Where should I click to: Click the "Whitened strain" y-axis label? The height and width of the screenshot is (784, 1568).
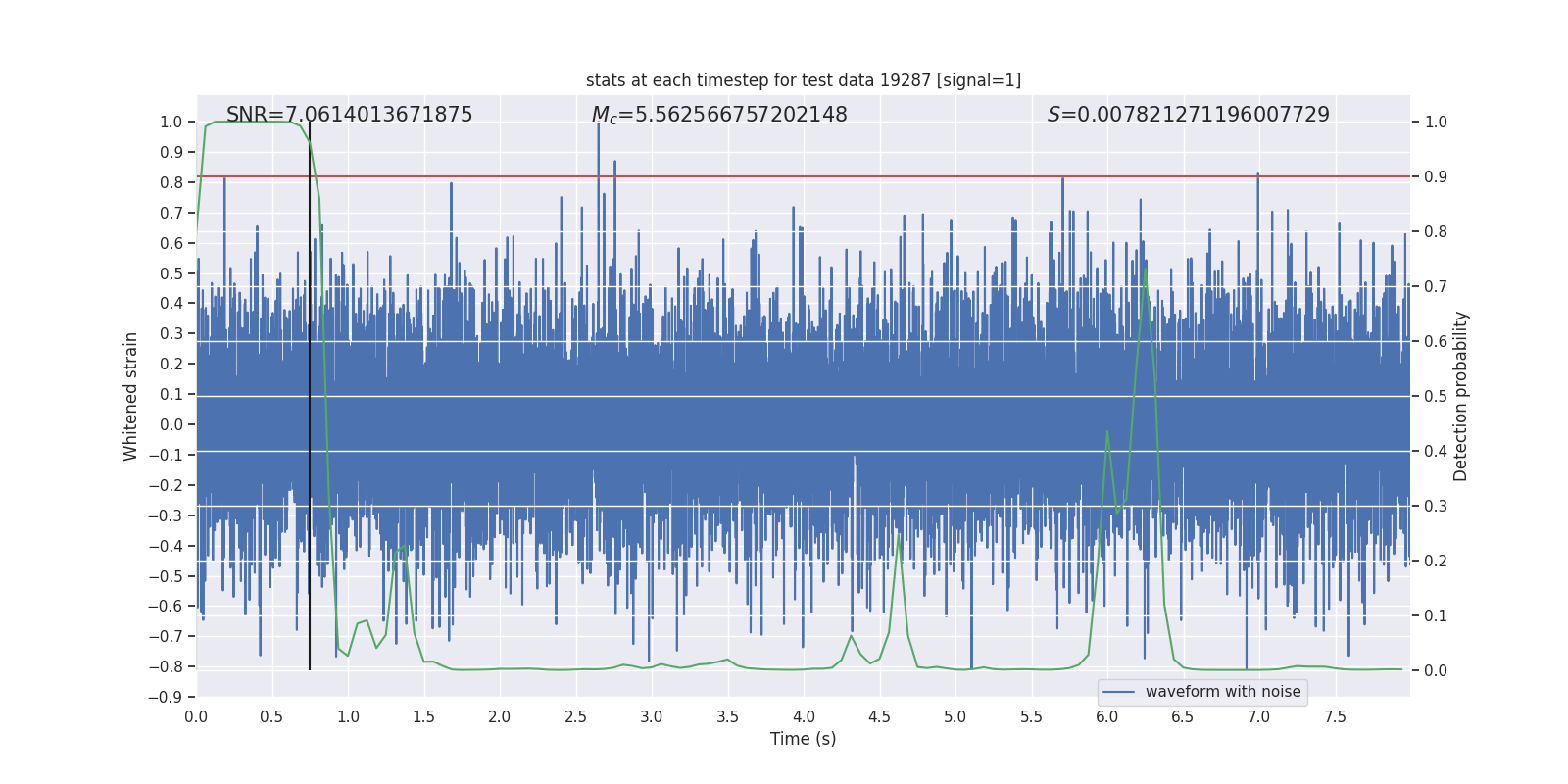point(131,396)
